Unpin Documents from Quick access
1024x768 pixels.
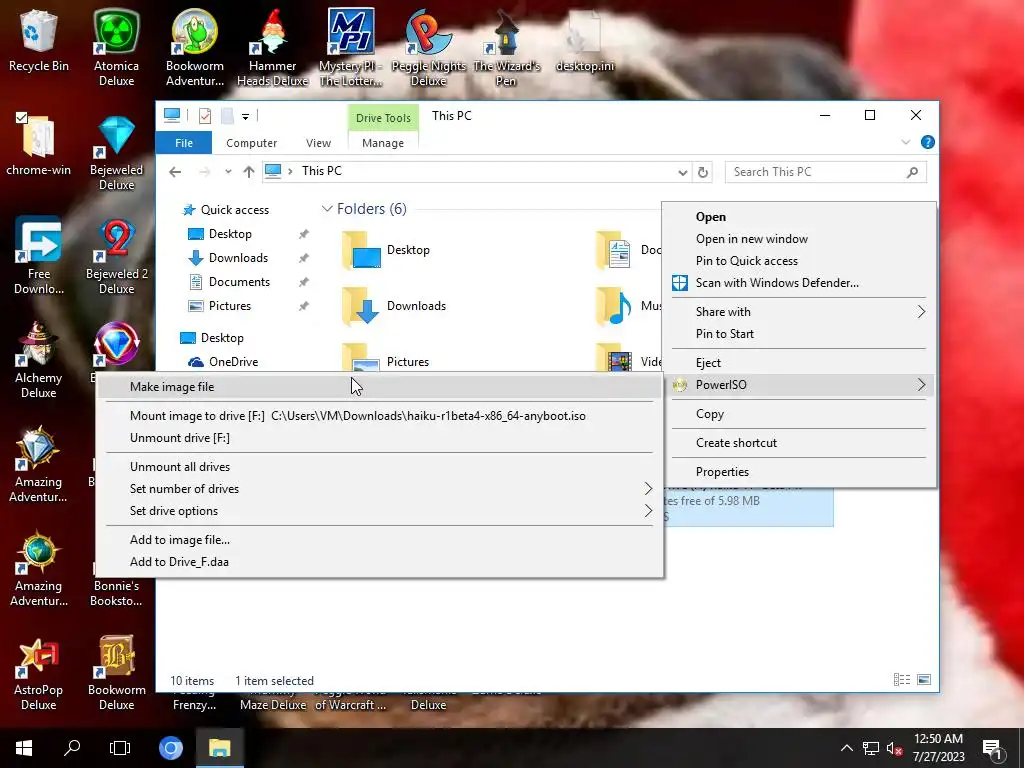click(304, 282)
